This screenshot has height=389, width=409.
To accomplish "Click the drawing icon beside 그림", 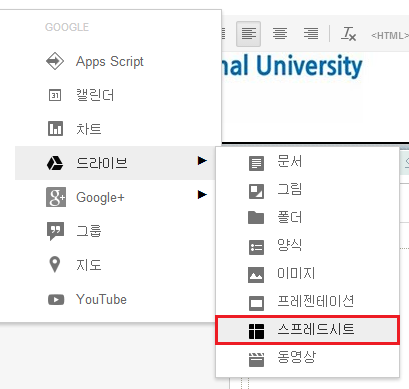I will 256,191.
